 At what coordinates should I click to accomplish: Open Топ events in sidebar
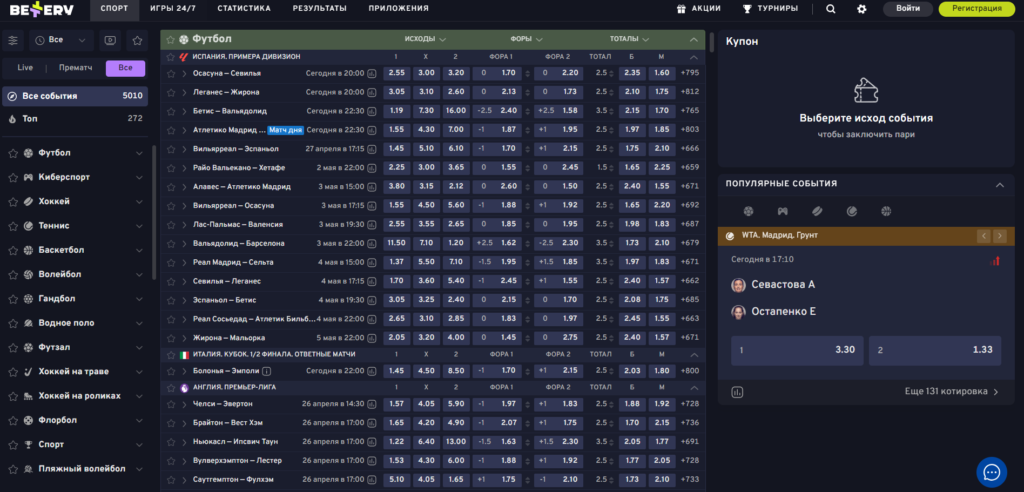tap(75, 119)
